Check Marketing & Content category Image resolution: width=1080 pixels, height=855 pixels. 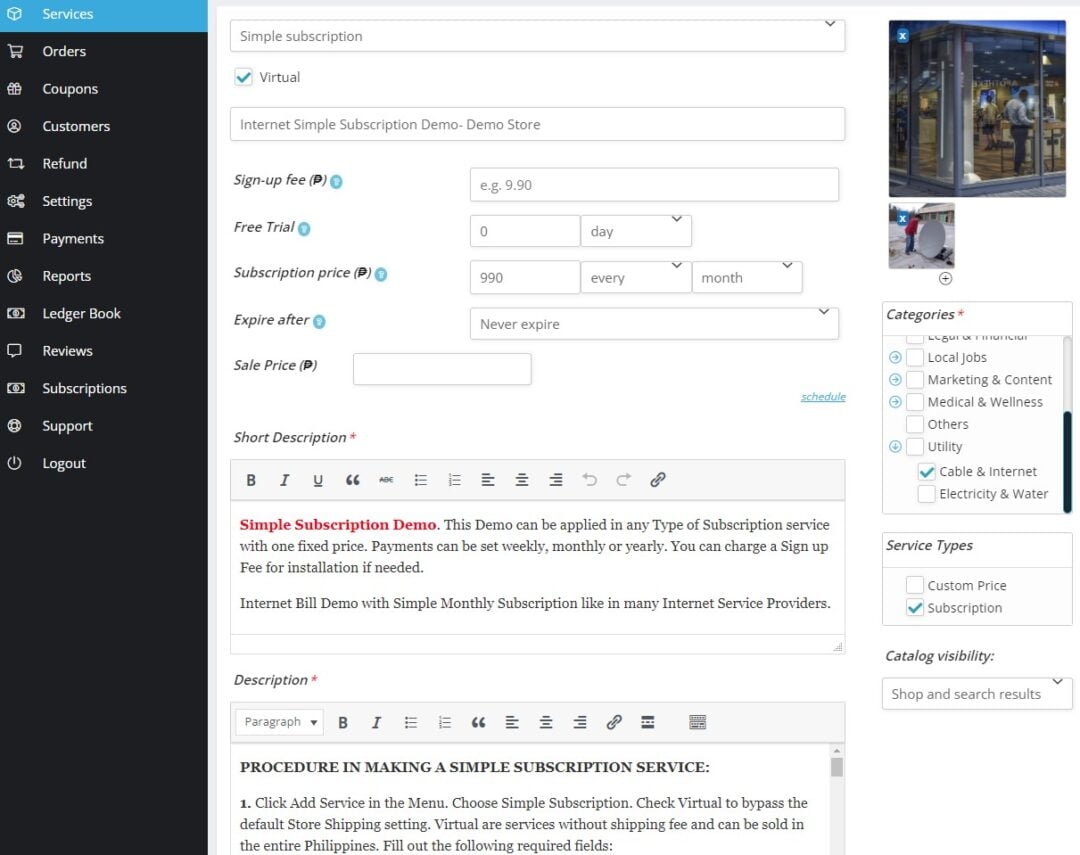(915, 380)
